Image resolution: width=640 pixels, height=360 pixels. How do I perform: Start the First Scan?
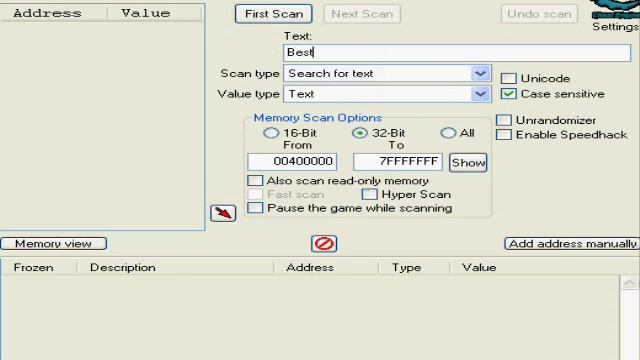click(273, 14)
